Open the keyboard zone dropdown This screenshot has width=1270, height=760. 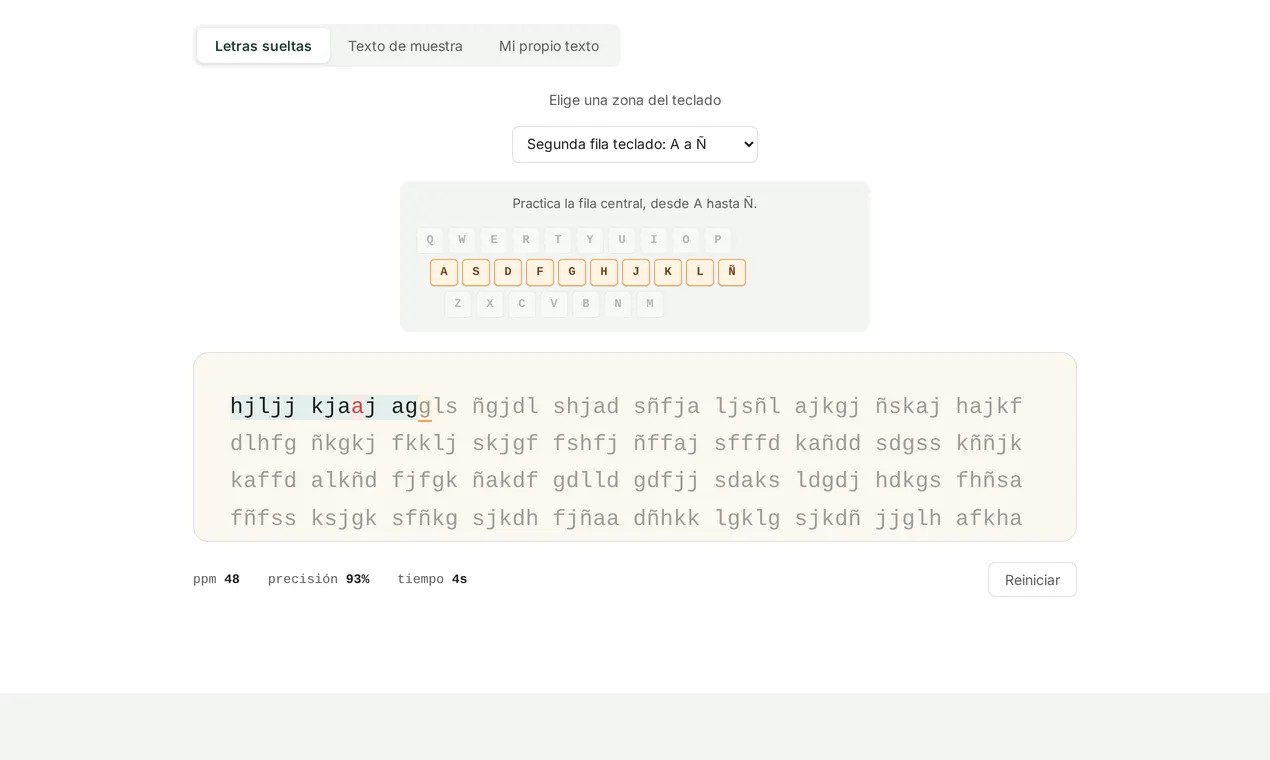point(635,144)
